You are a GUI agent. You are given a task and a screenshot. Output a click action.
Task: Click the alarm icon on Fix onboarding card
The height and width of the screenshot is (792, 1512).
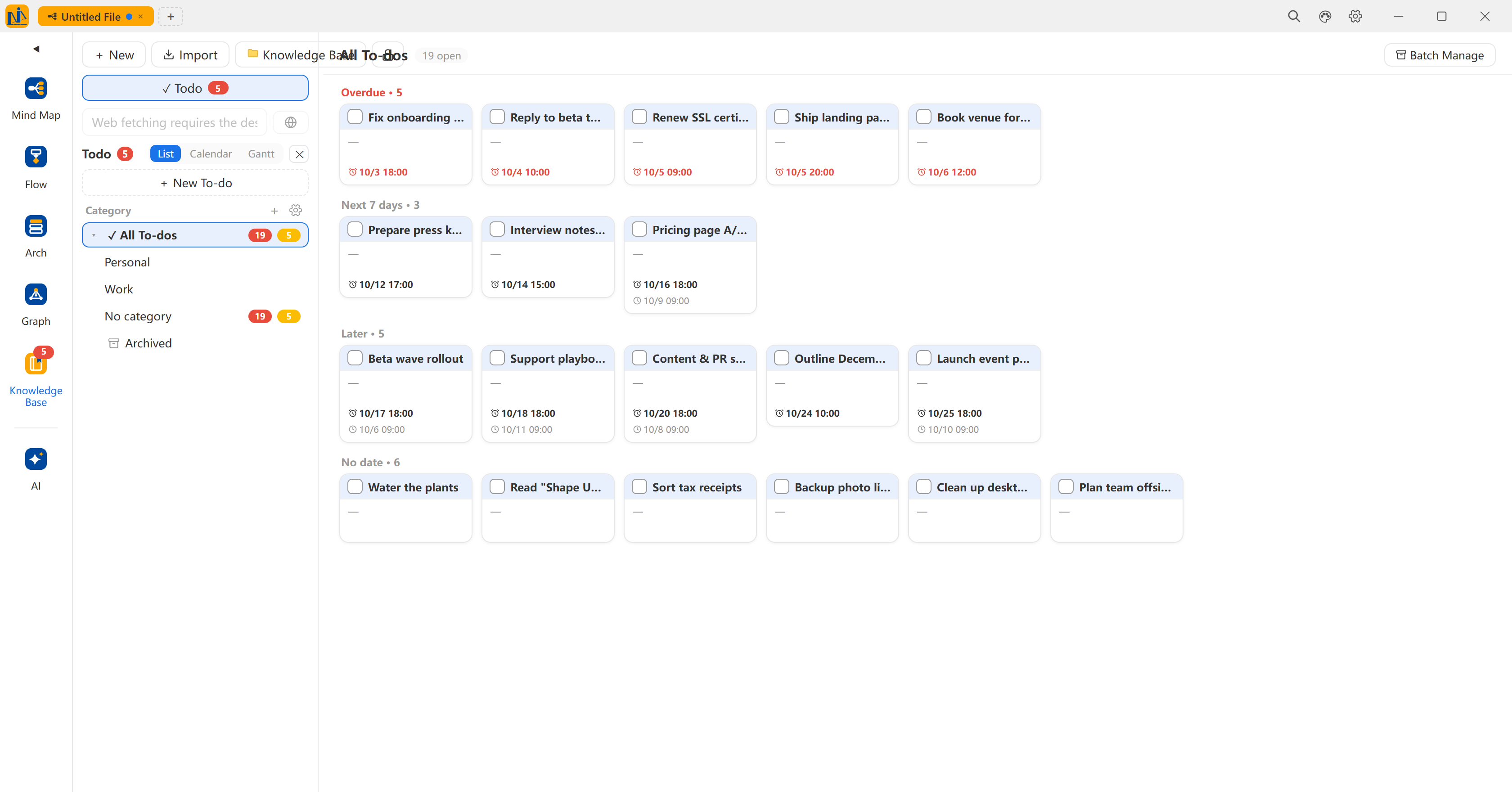(x=353, y=172)
